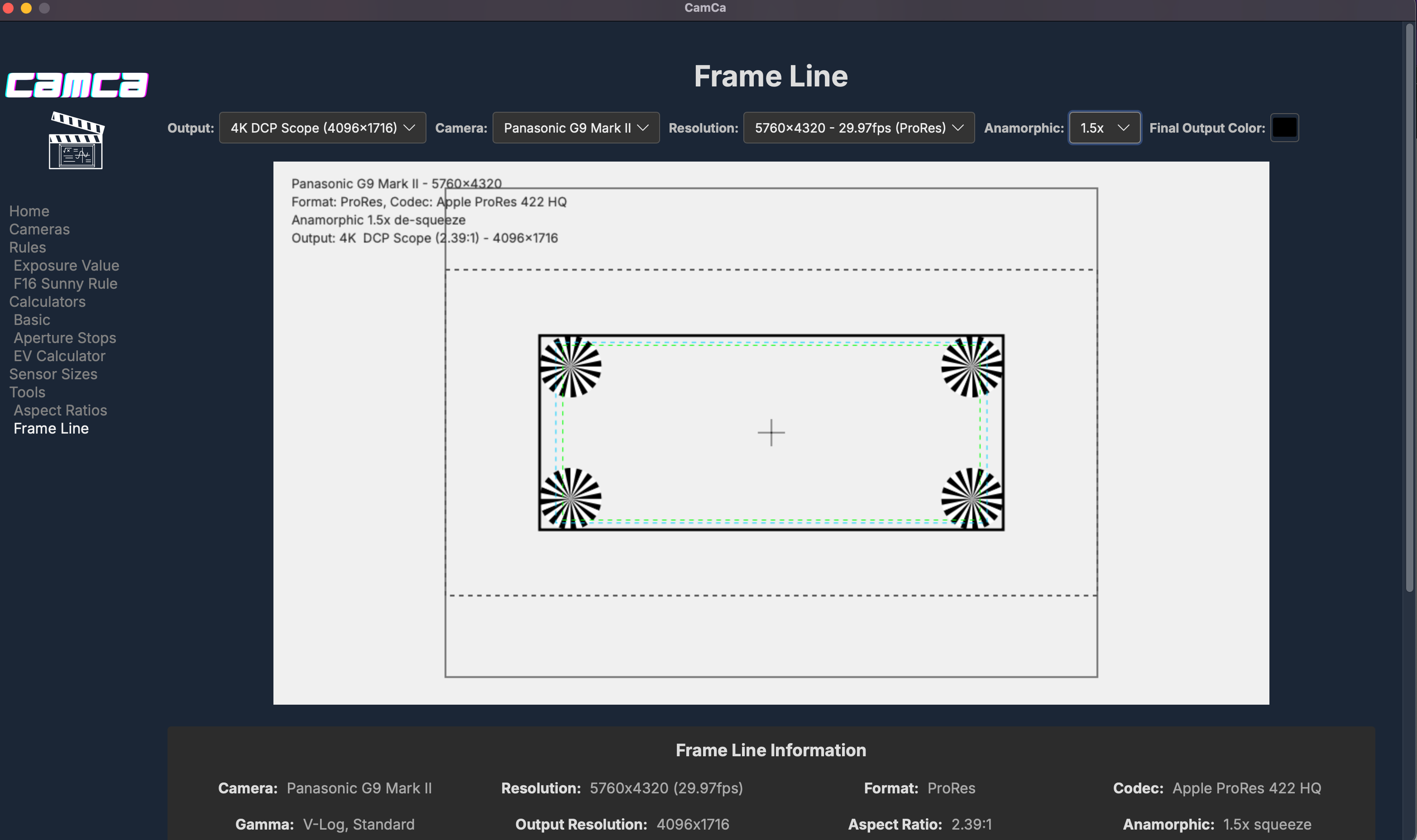Open Exposure Value page
The image size is (1417, 840).
coord(66,266)
